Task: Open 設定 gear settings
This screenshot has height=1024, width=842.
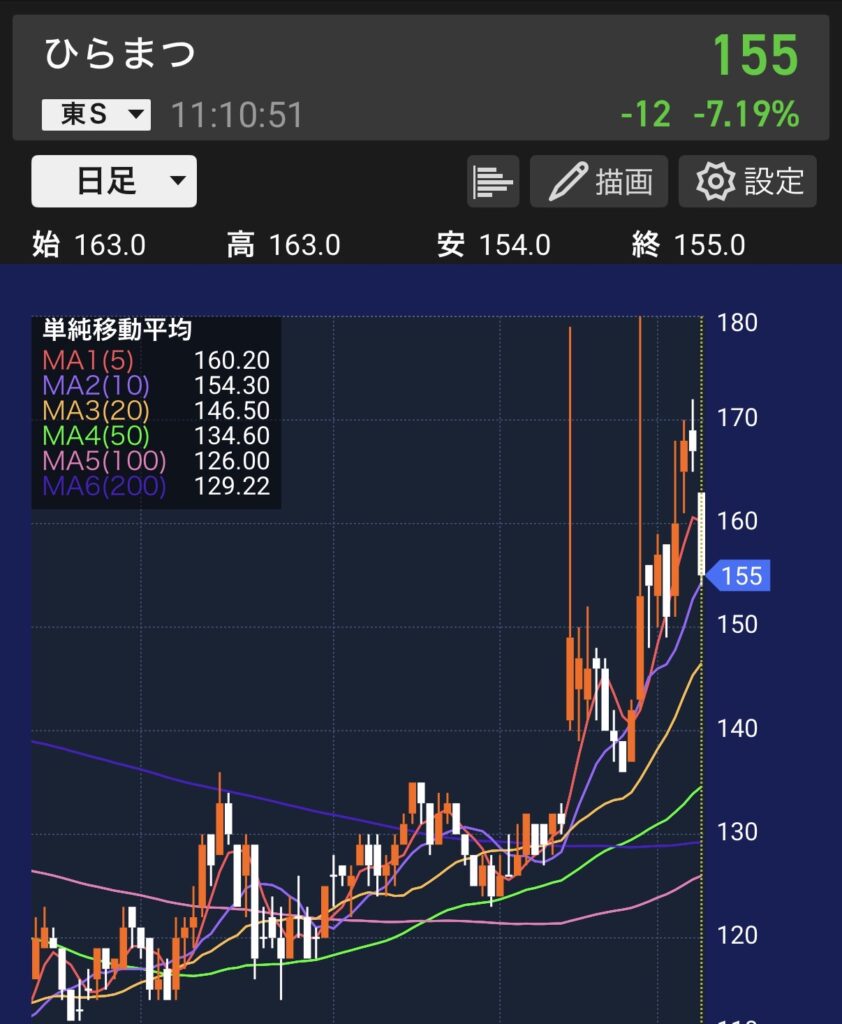Action: (x=749, y=182)
